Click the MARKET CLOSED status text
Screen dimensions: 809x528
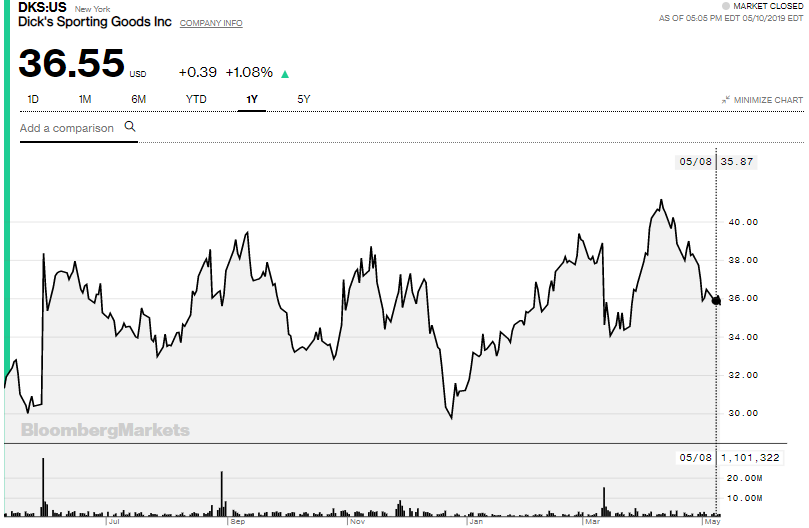point(768,6)
